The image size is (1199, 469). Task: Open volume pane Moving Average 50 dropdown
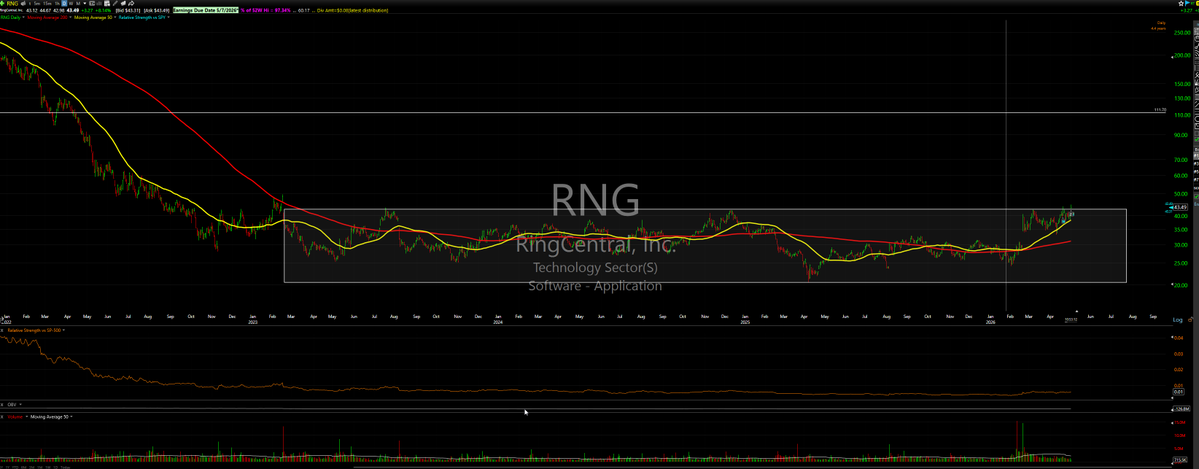pos(71,417)
